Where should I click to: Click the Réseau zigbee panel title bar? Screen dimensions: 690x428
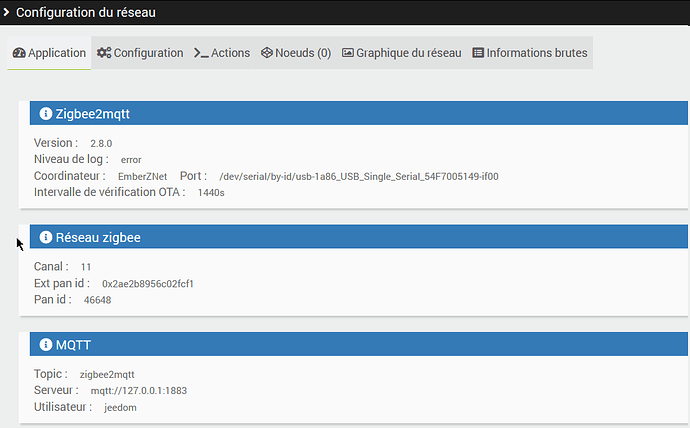tap(360, 238)
